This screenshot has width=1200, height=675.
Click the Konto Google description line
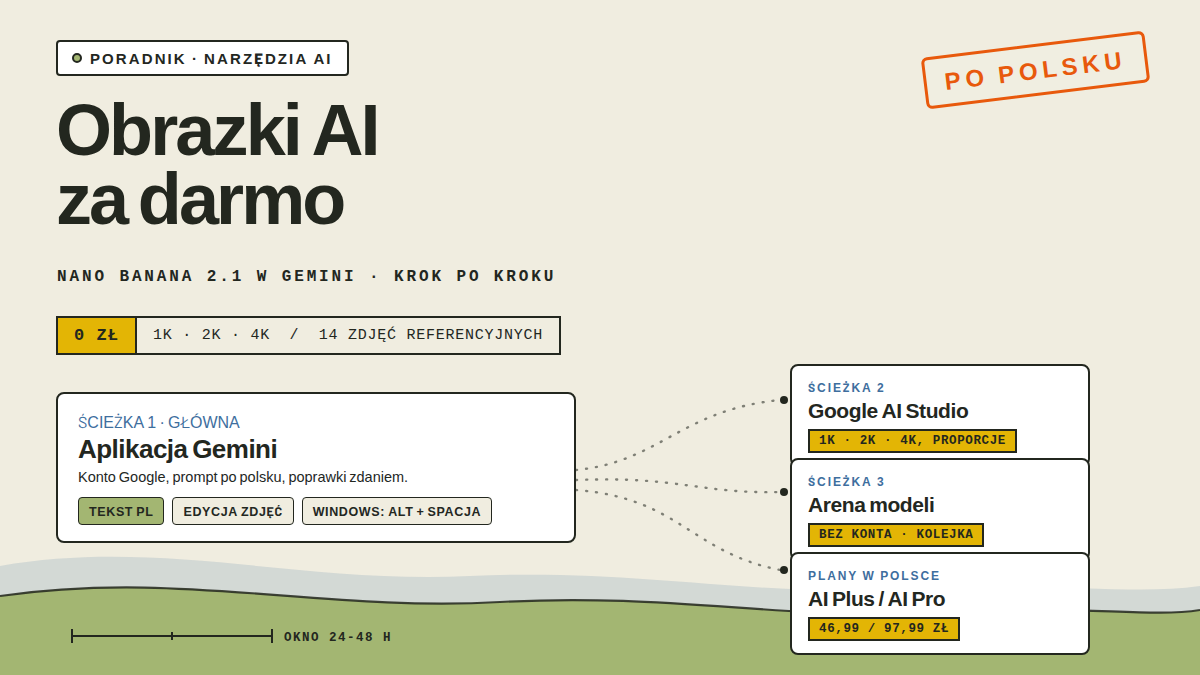[243, 477]
